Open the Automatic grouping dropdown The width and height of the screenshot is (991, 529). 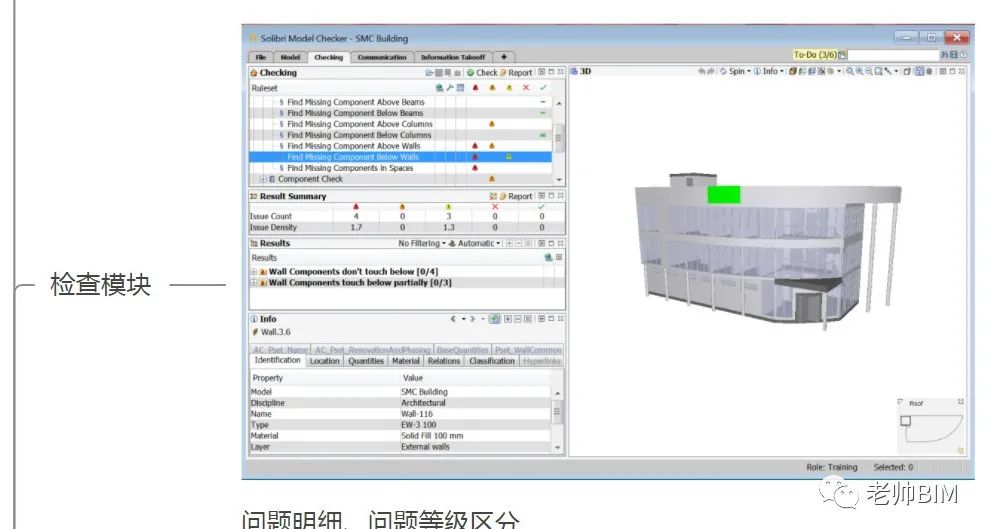pos(475,243)
